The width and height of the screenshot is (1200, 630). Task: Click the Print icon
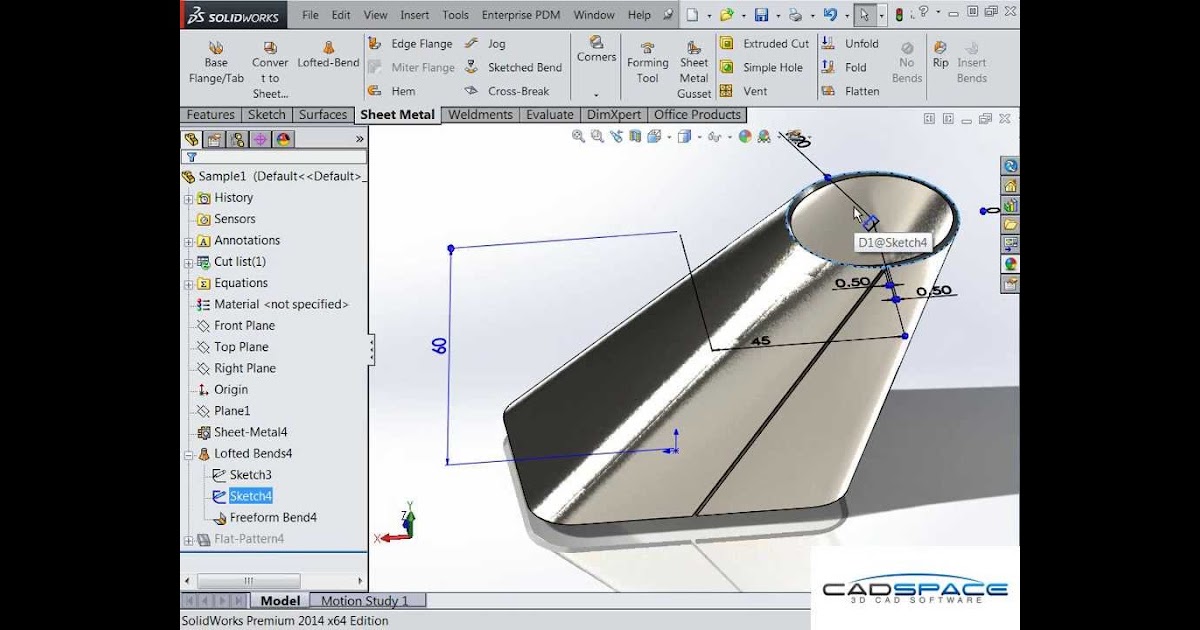pyautogui.click(x=795, y=15)
